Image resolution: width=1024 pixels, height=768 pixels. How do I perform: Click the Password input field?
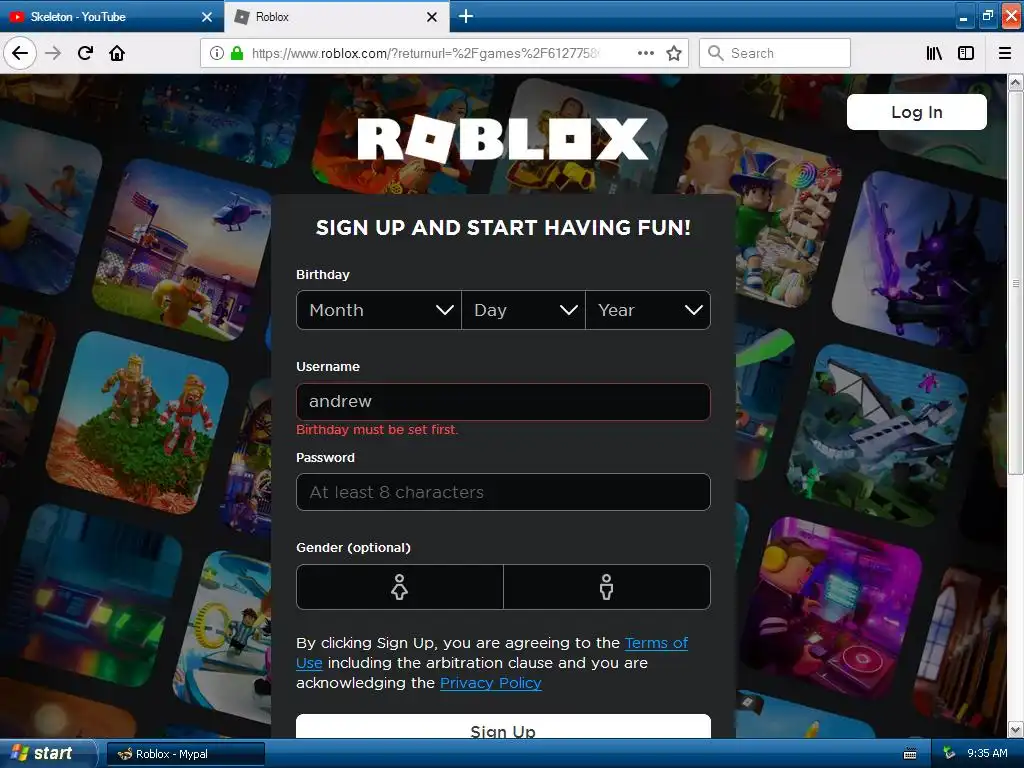503,492
